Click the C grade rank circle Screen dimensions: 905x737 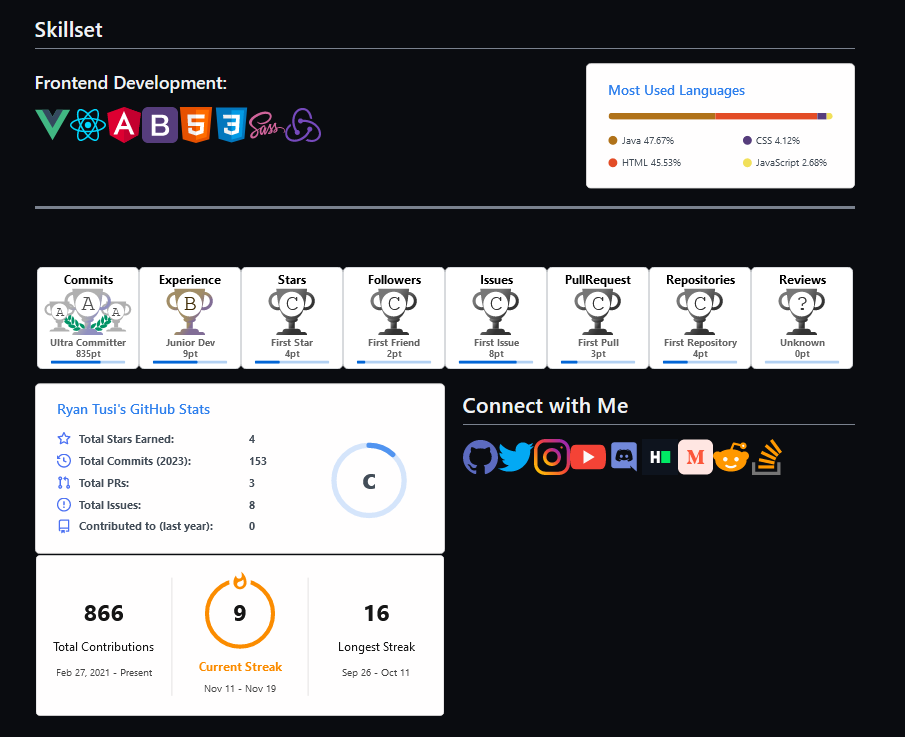[x=369, y=480]
